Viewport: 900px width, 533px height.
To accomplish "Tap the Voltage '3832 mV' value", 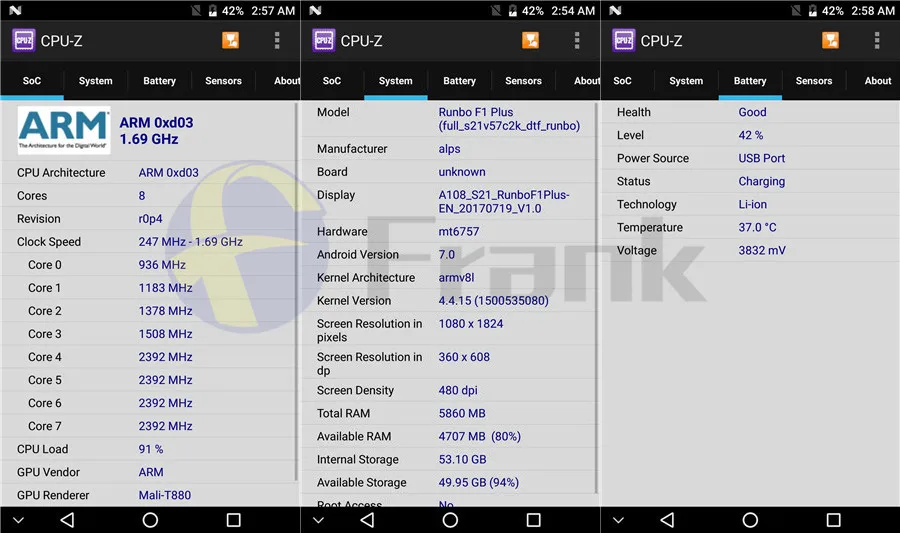I will 762,250.
